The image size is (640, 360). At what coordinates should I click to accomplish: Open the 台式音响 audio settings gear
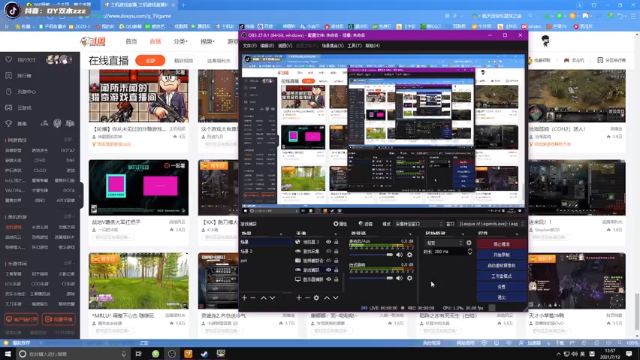[409, 278]
